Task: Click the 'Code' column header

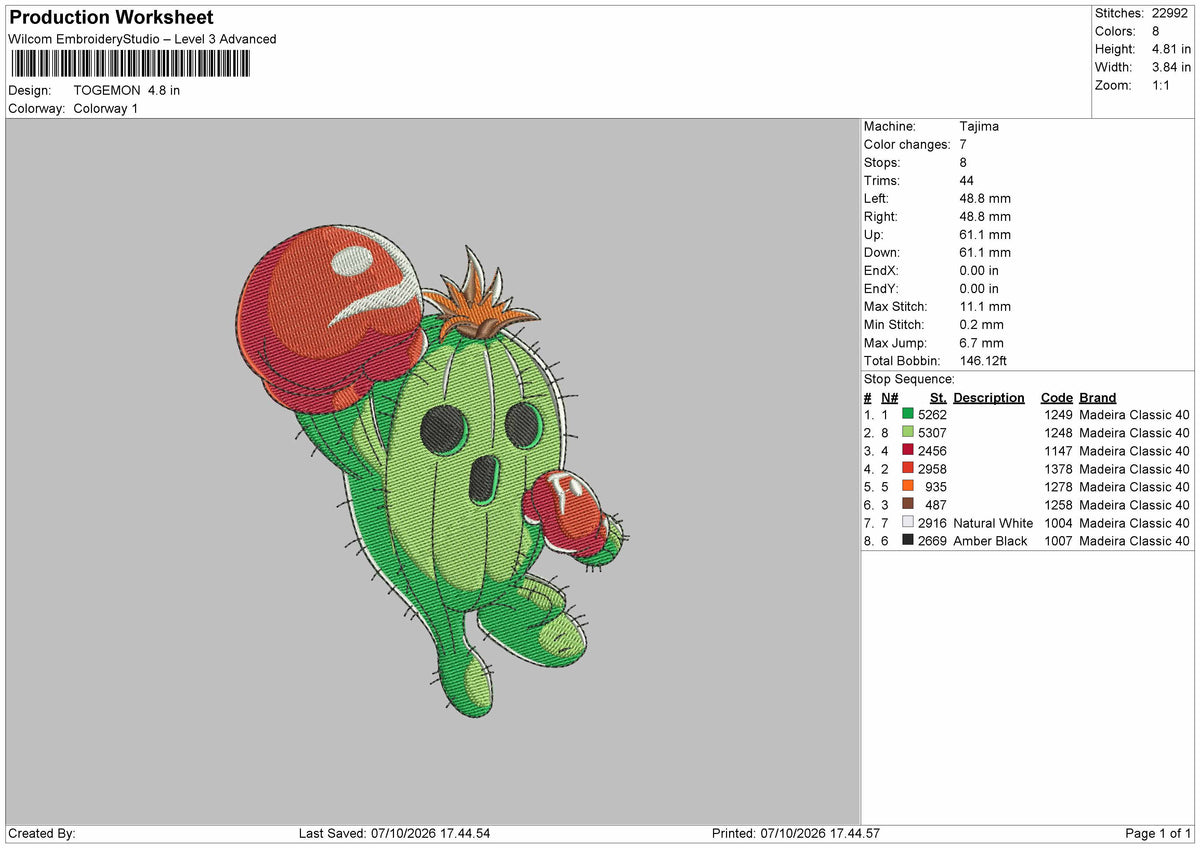Action: pyautogui.click(x=1057, y=397)
